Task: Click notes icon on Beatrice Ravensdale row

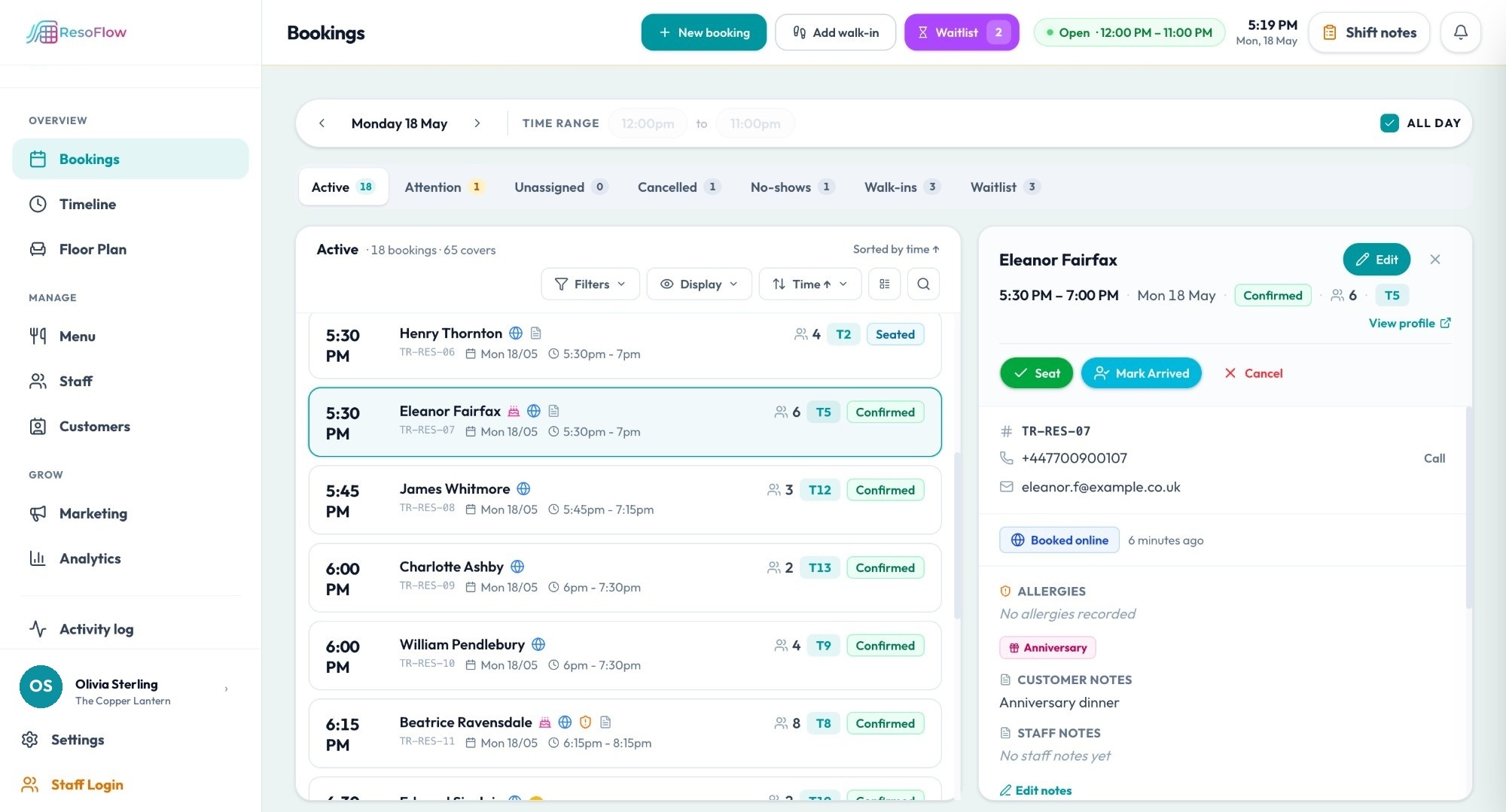Action: coord(605,722)
